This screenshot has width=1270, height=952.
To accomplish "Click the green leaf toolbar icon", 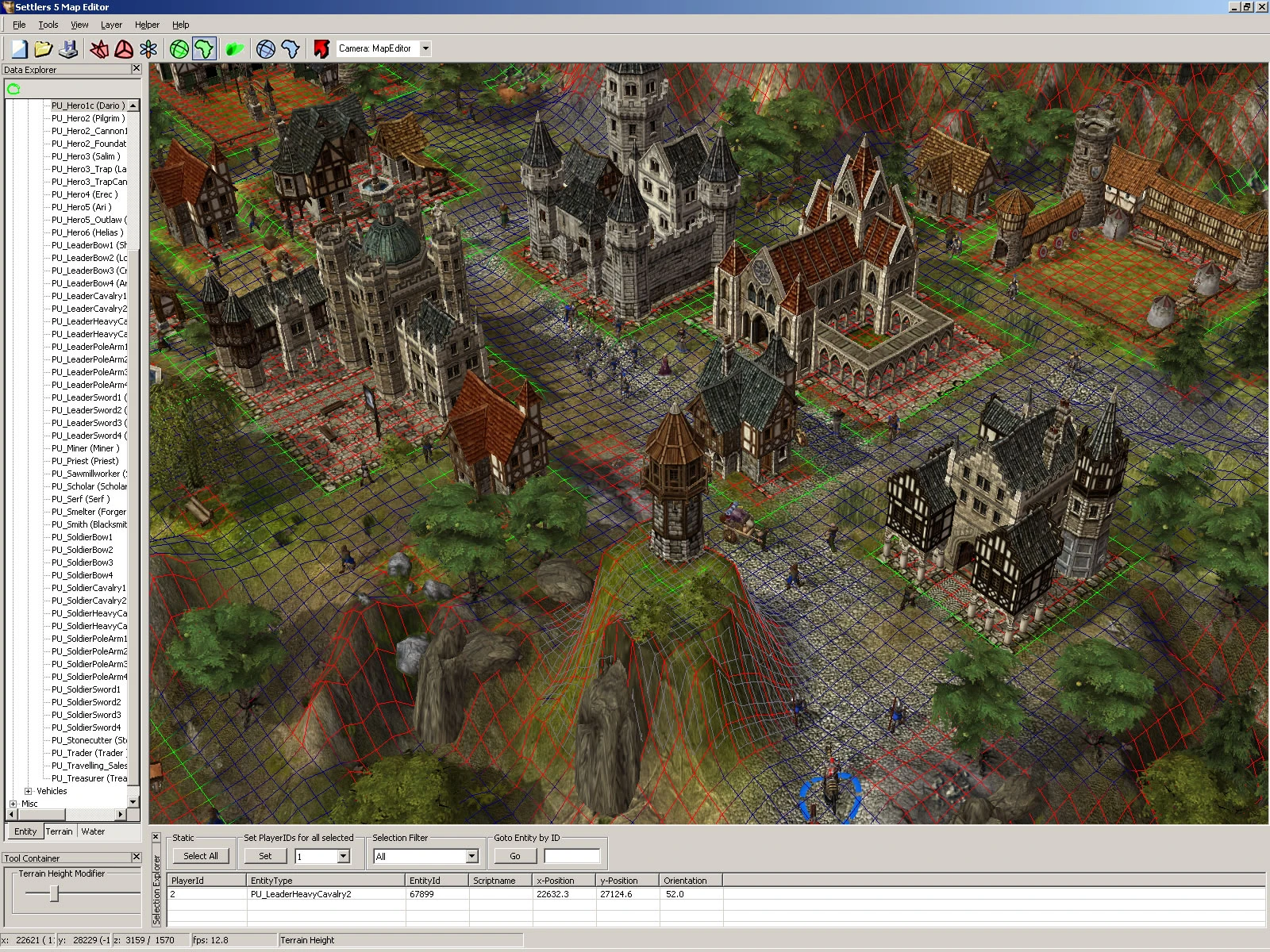I will click(x=234, y=49).
